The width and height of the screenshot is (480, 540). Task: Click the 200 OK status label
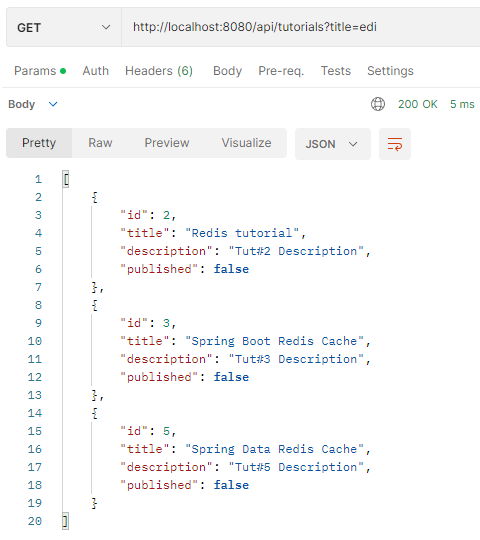click(418, 104)
